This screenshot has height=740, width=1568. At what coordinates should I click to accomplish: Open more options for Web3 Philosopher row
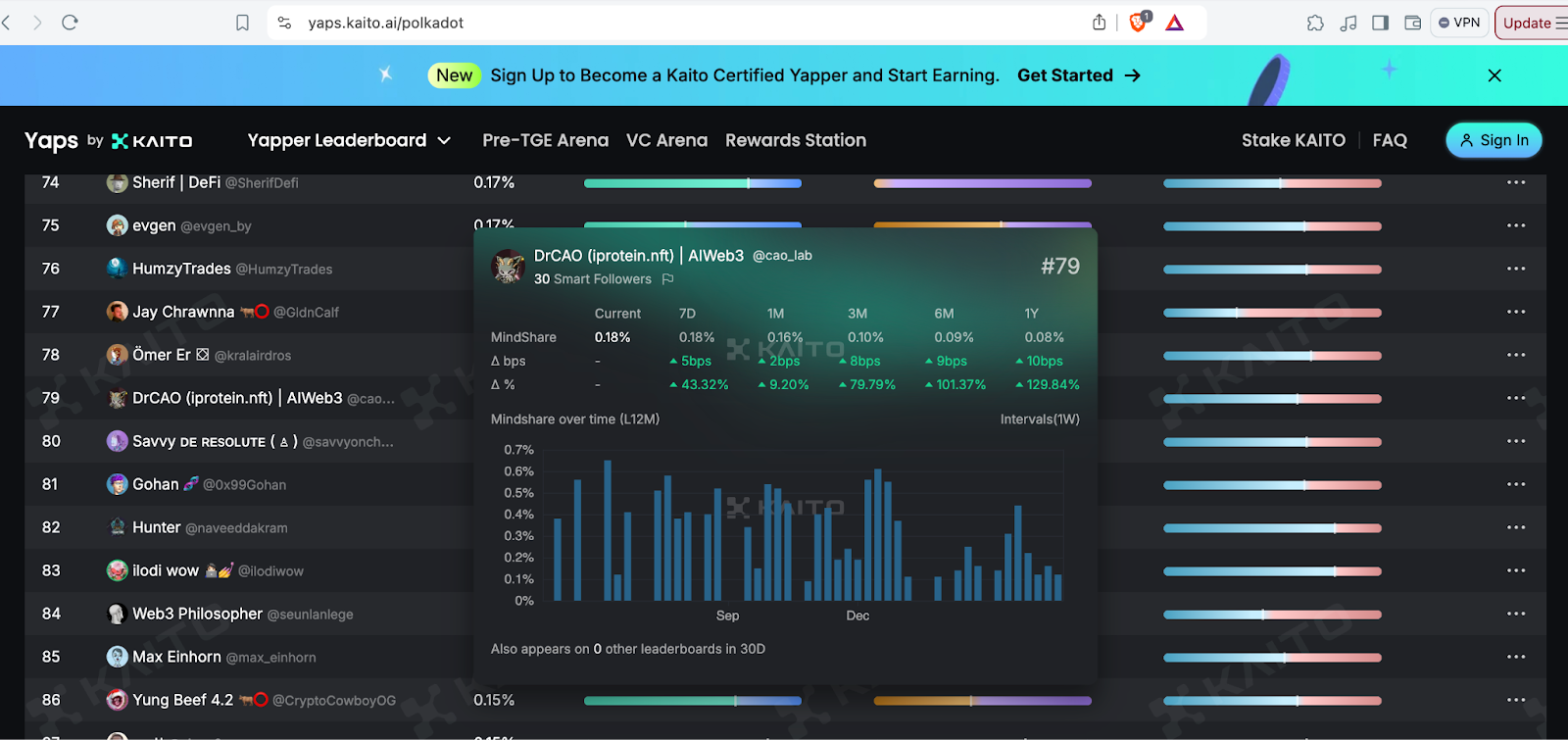1516,614
